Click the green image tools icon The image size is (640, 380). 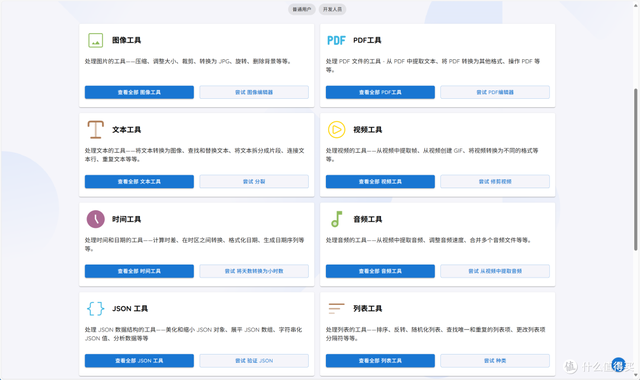pyautogui.click(x=96, y=40)
